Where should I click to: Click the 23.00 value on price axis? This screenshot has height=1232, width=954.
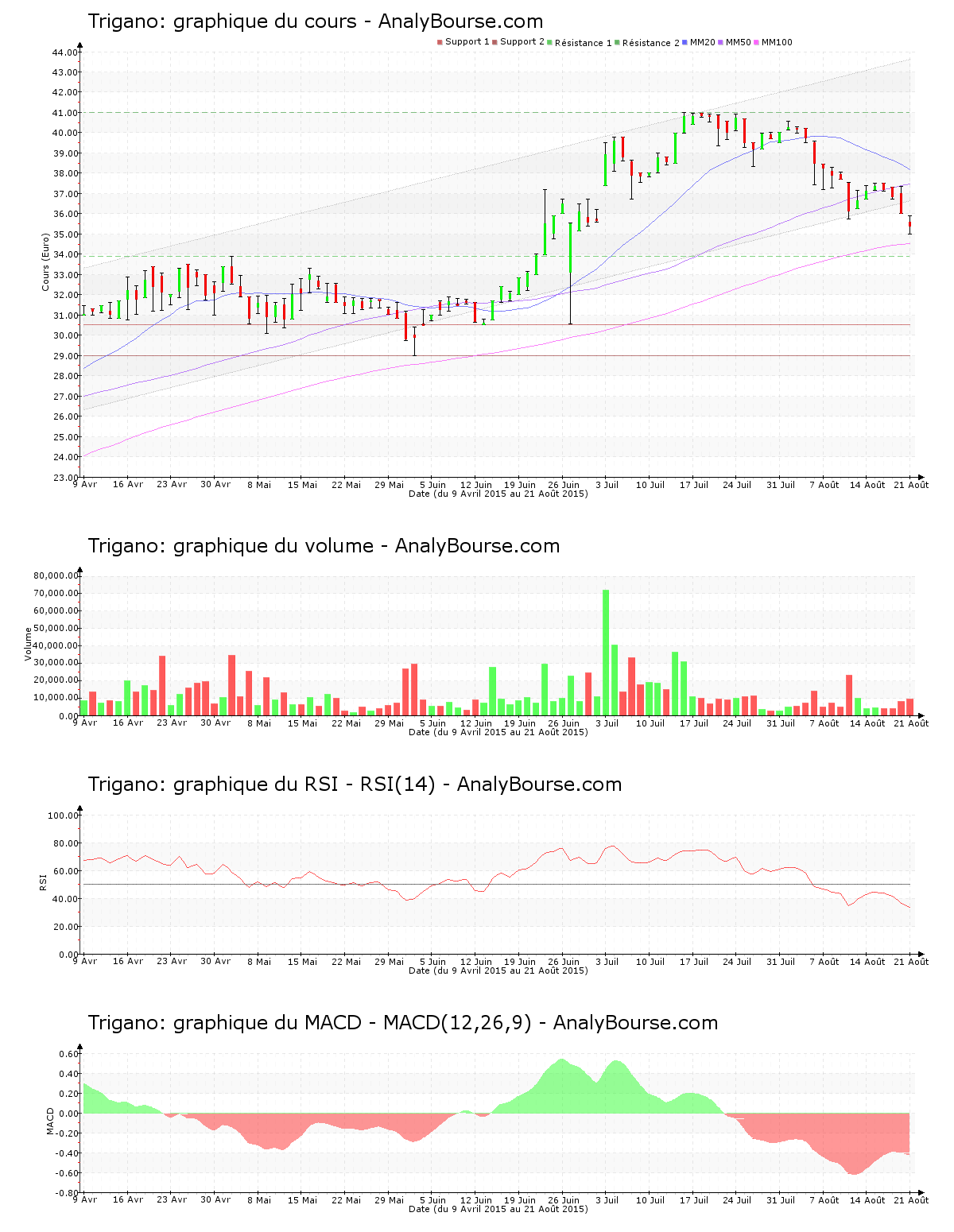[65, 478]
